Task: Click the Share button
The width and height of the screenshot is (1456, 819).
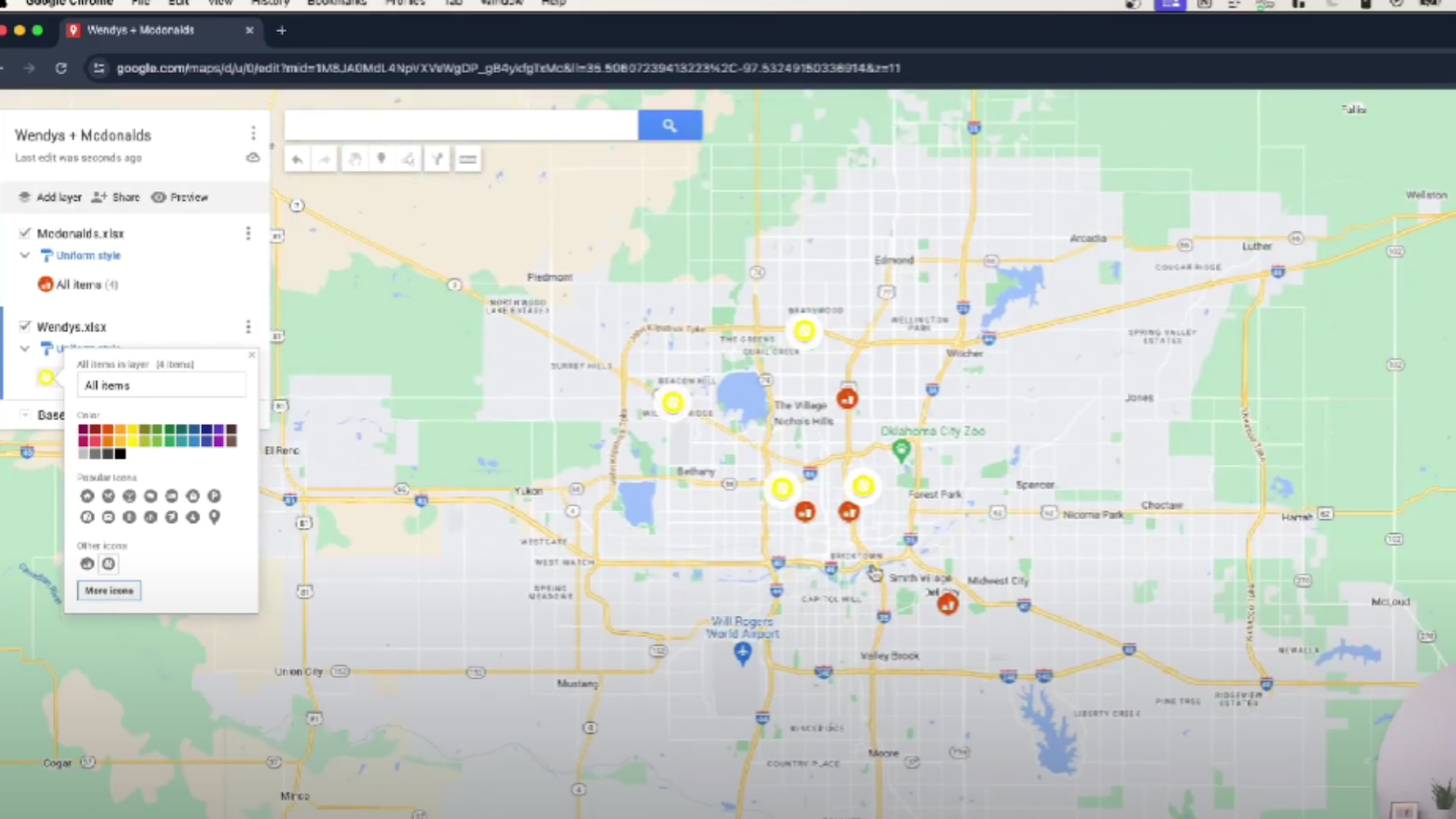Action: pos(116,197)
